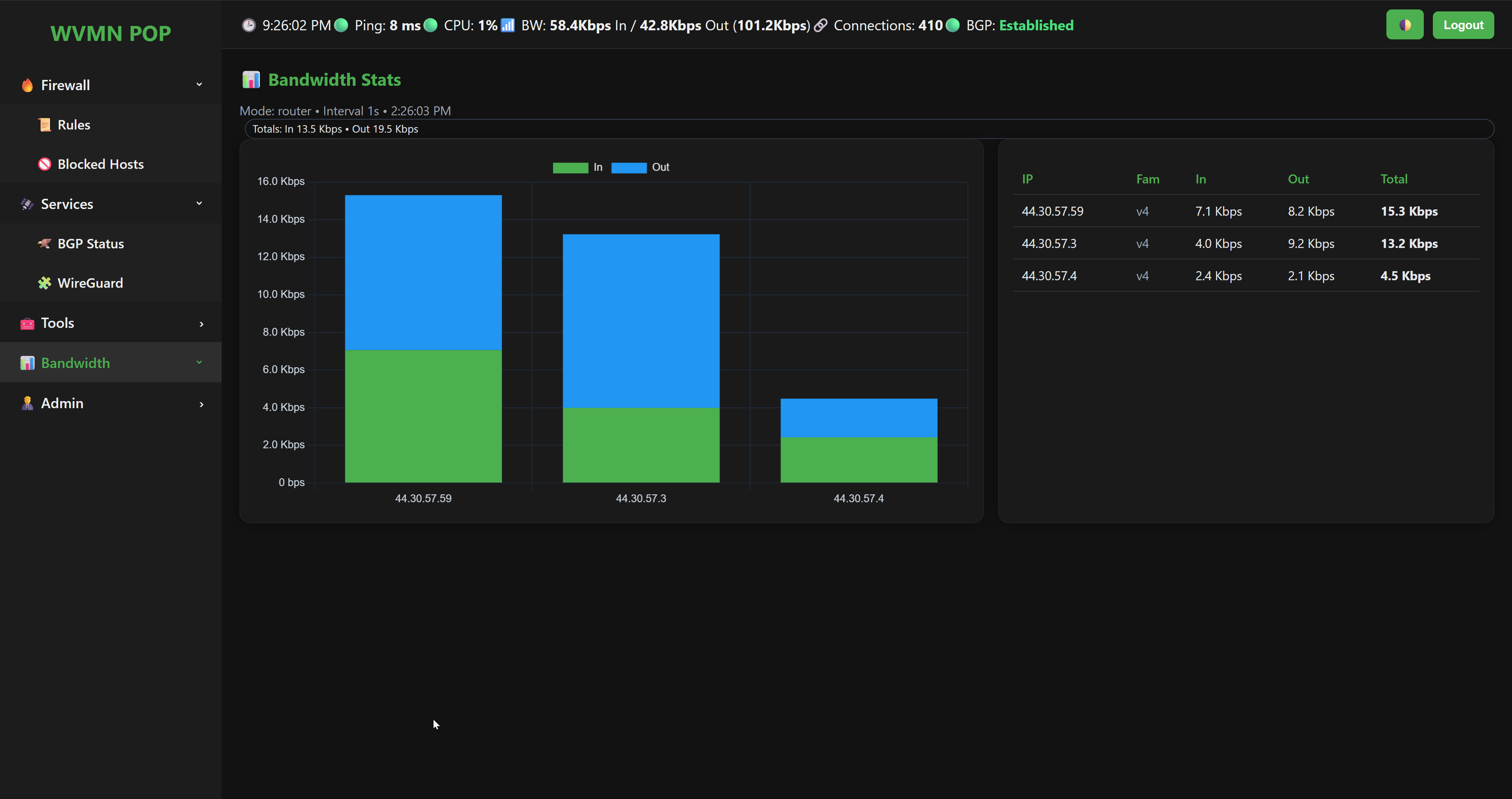Viewport: 1512px width, 799px height.
Task: Click the Logout button
Action: point(1463,25)
